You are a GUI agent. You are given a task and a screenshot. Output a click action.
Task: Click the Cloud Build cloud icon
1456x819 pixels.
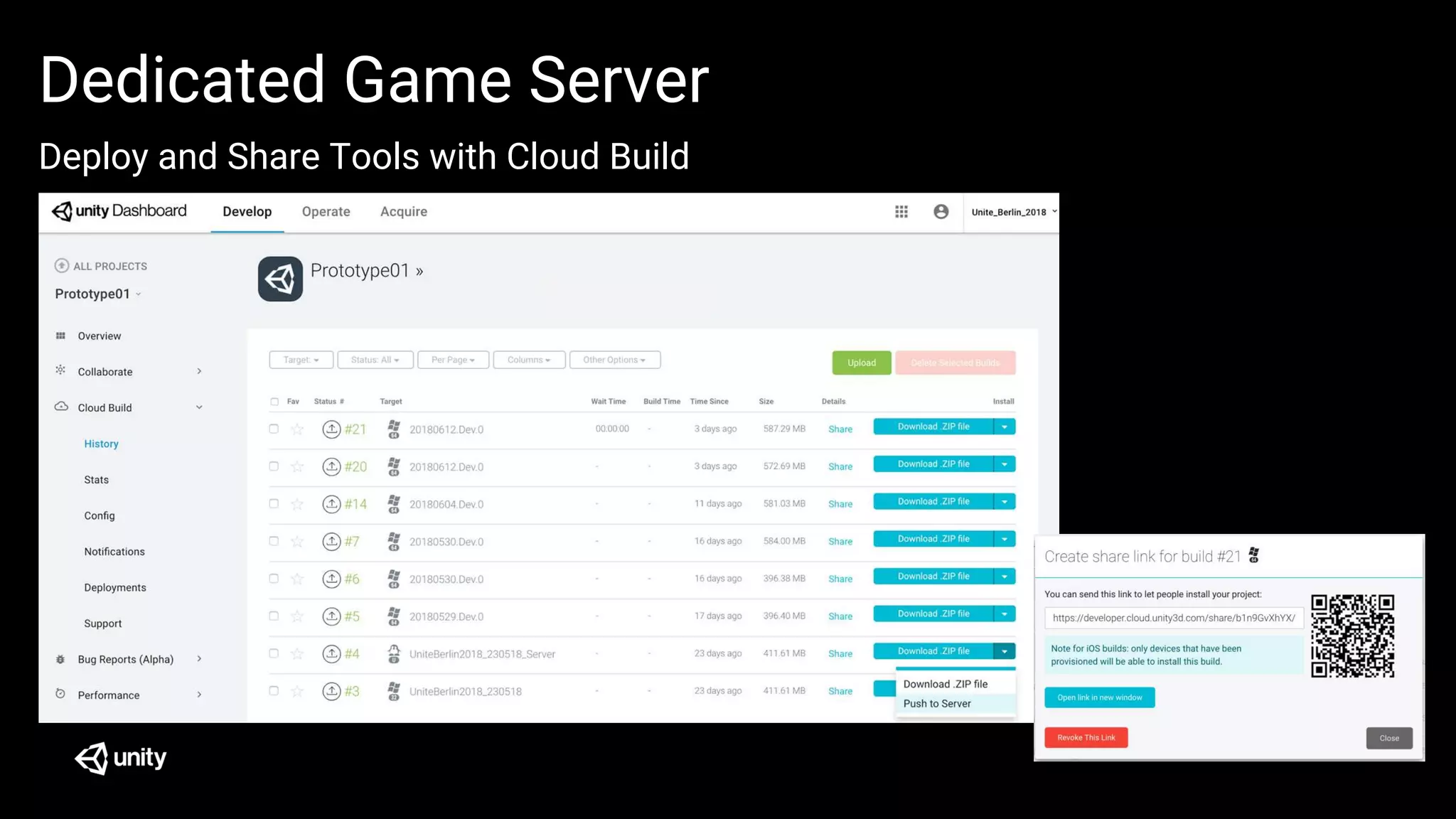[x=62, y=407]
